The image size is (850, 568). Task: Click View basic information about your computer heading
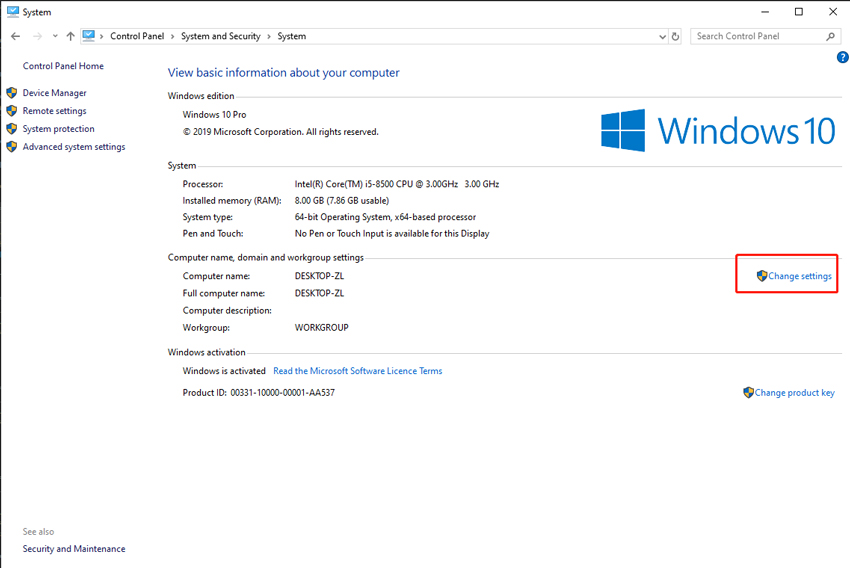tap(284, 73)
